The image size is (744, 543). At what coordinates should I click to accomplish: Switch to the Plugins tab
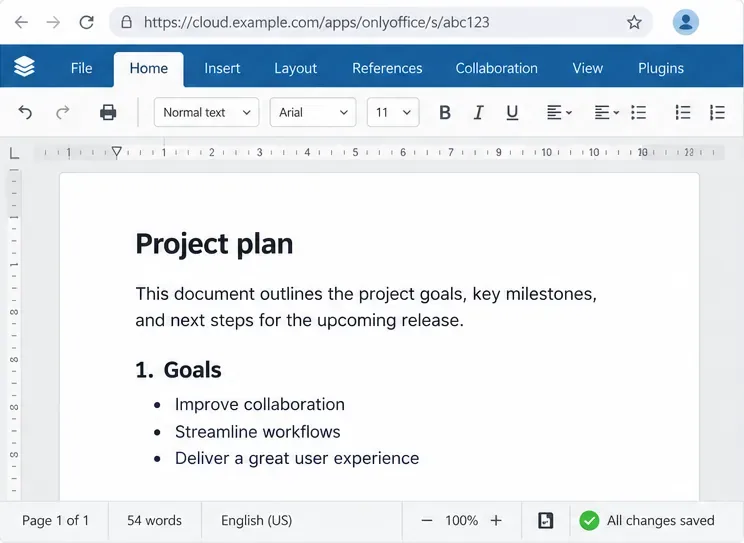pyautogui.click(x=661, y=68)
